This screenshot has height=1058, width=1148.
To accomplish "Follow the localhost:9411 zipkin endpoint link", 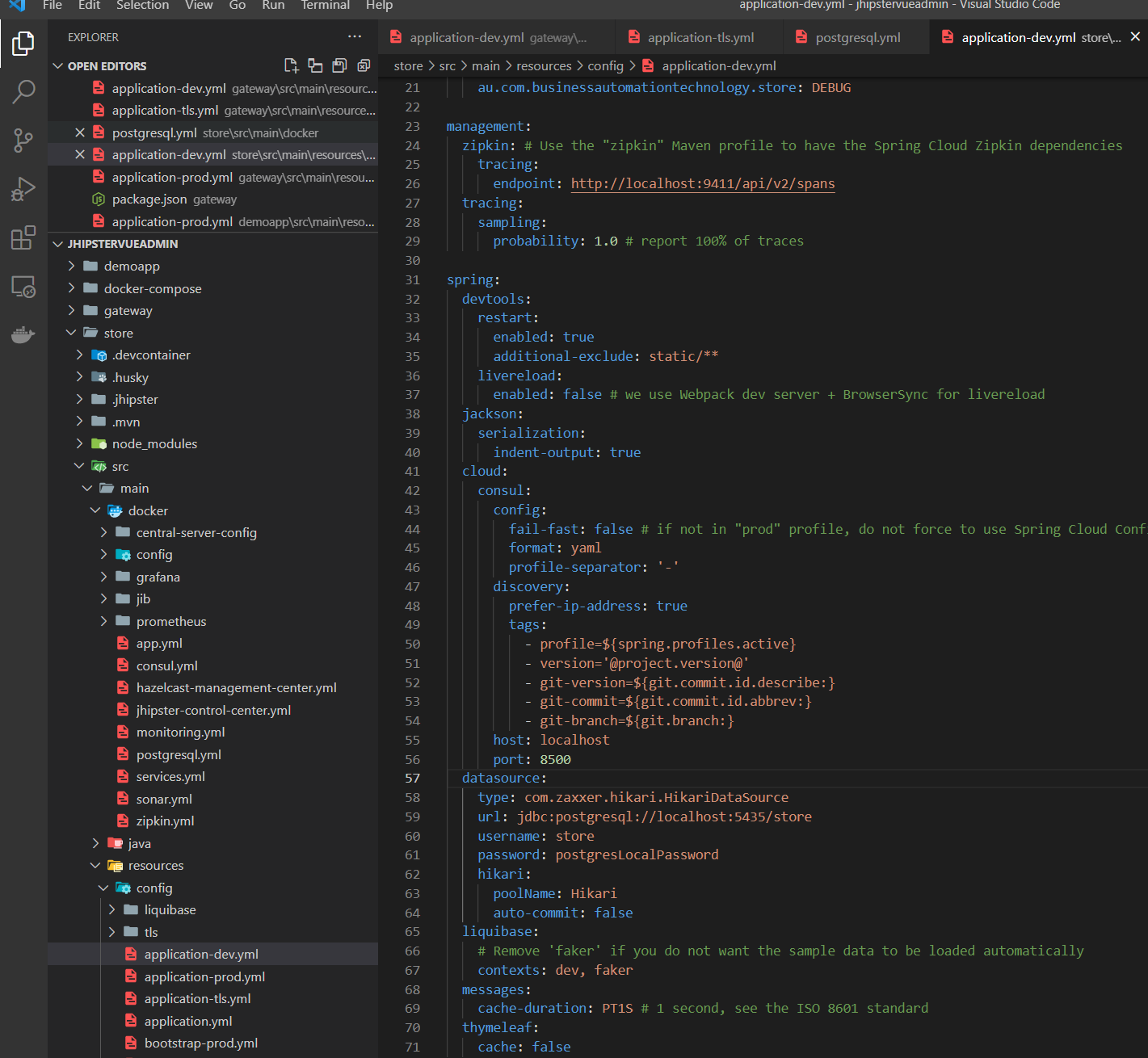I will pyautogui.click(x=703, y=183).
